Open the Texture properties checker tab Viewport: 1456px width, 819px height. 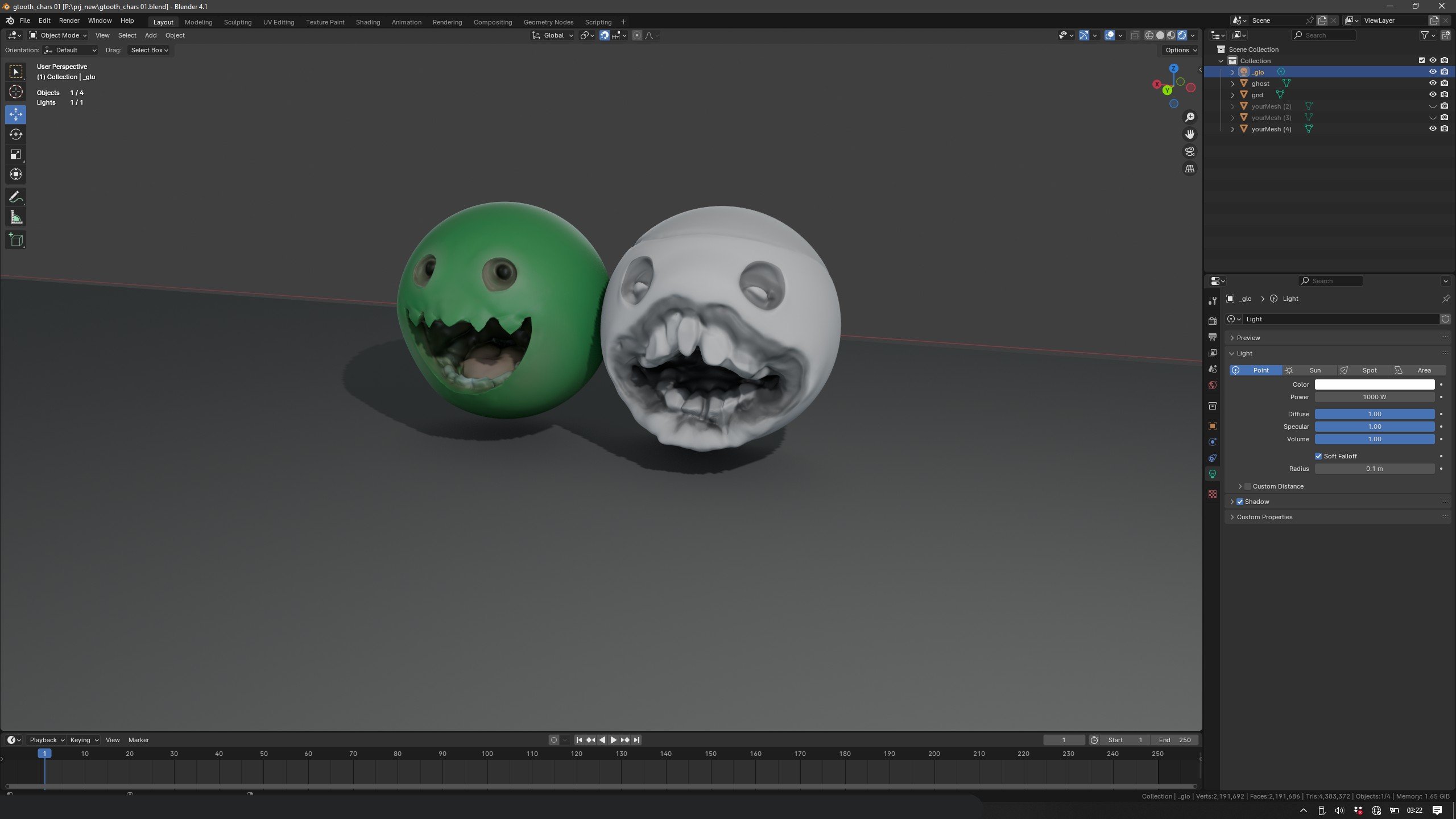pos(1212,494)
